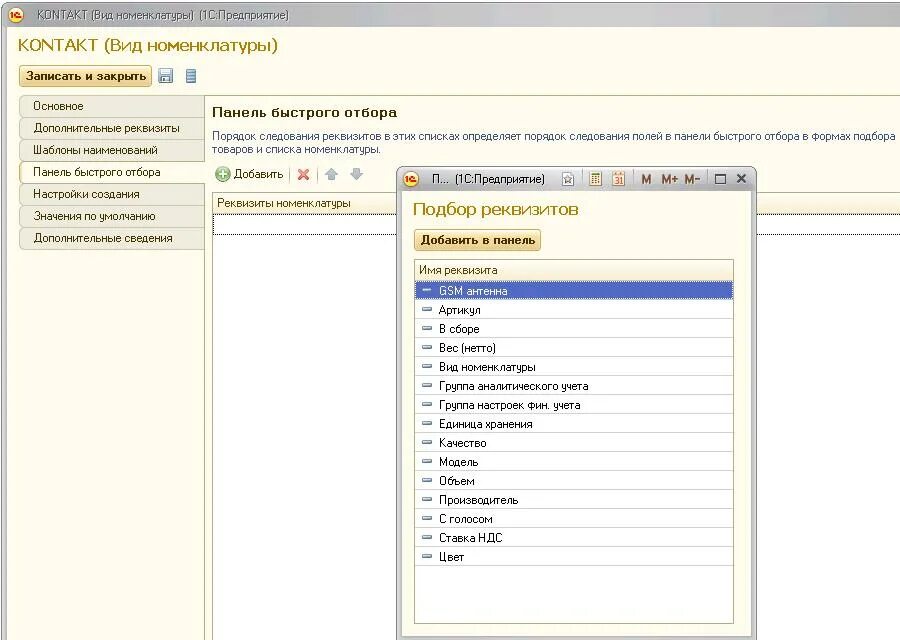
Task: Move item down with arrow icon
Action: pyautogui.click(x=356, y=174)
